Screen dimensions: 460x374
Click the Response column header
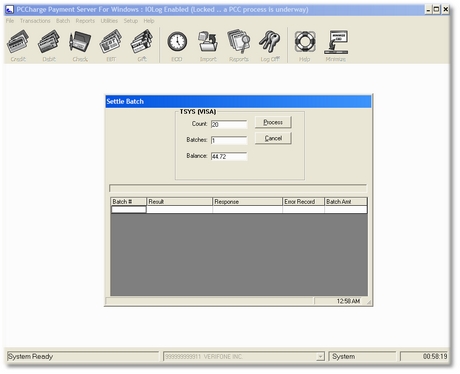coord(247,202)
